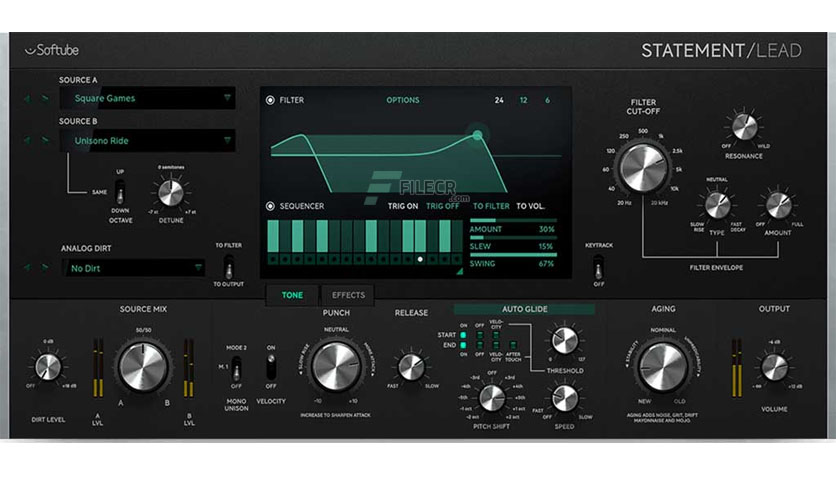
Task: Click the Softube logo
Action: [x=52, y=50]
